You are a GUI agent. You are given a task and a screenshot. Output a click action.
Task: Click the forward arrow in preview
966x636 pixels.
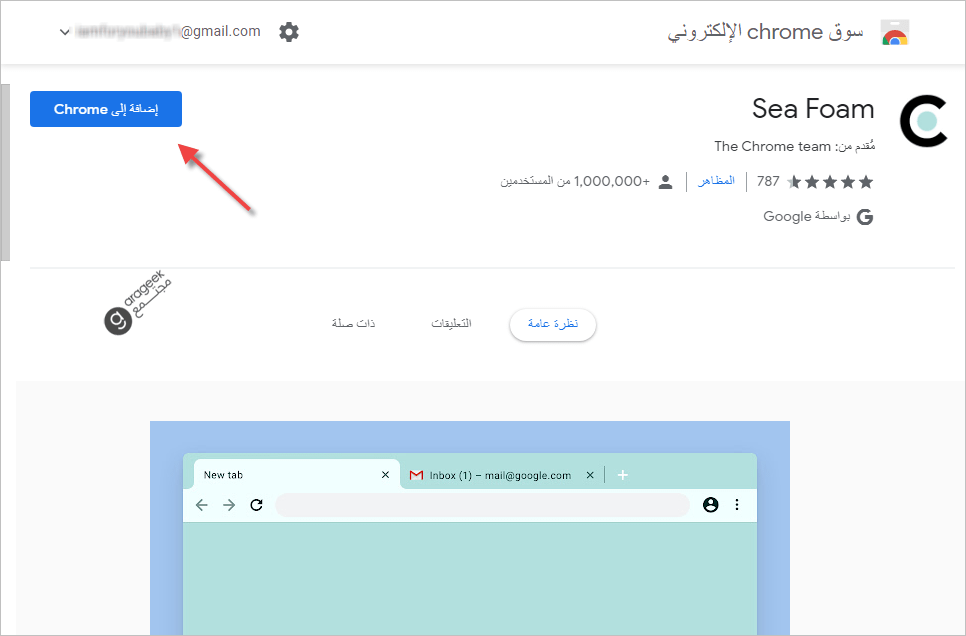click(x=229, y=505)
